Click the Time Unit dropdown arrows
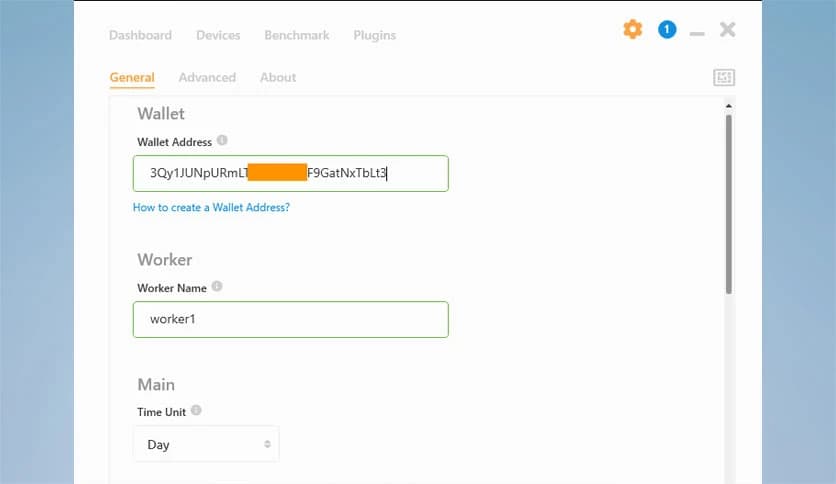 point(267,444)
